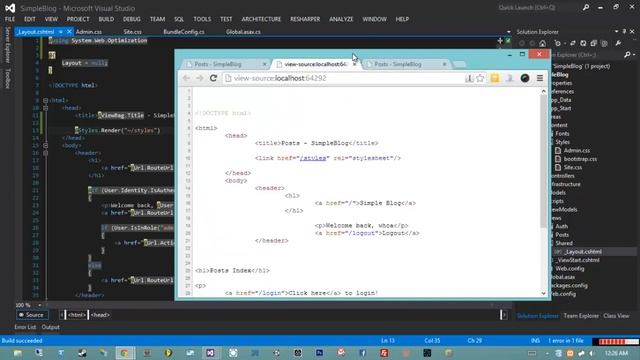The image size is (640, 360).
Task: Open the Error List tab
Action: (25, 327)
